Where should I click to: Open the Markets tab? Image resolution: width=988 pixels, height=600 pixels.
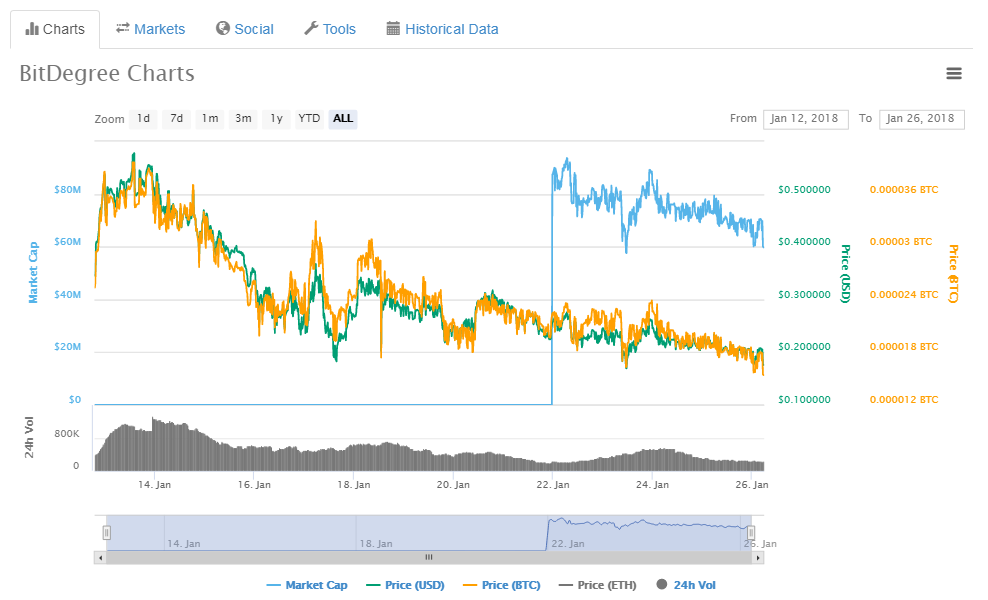pos(151,29)
